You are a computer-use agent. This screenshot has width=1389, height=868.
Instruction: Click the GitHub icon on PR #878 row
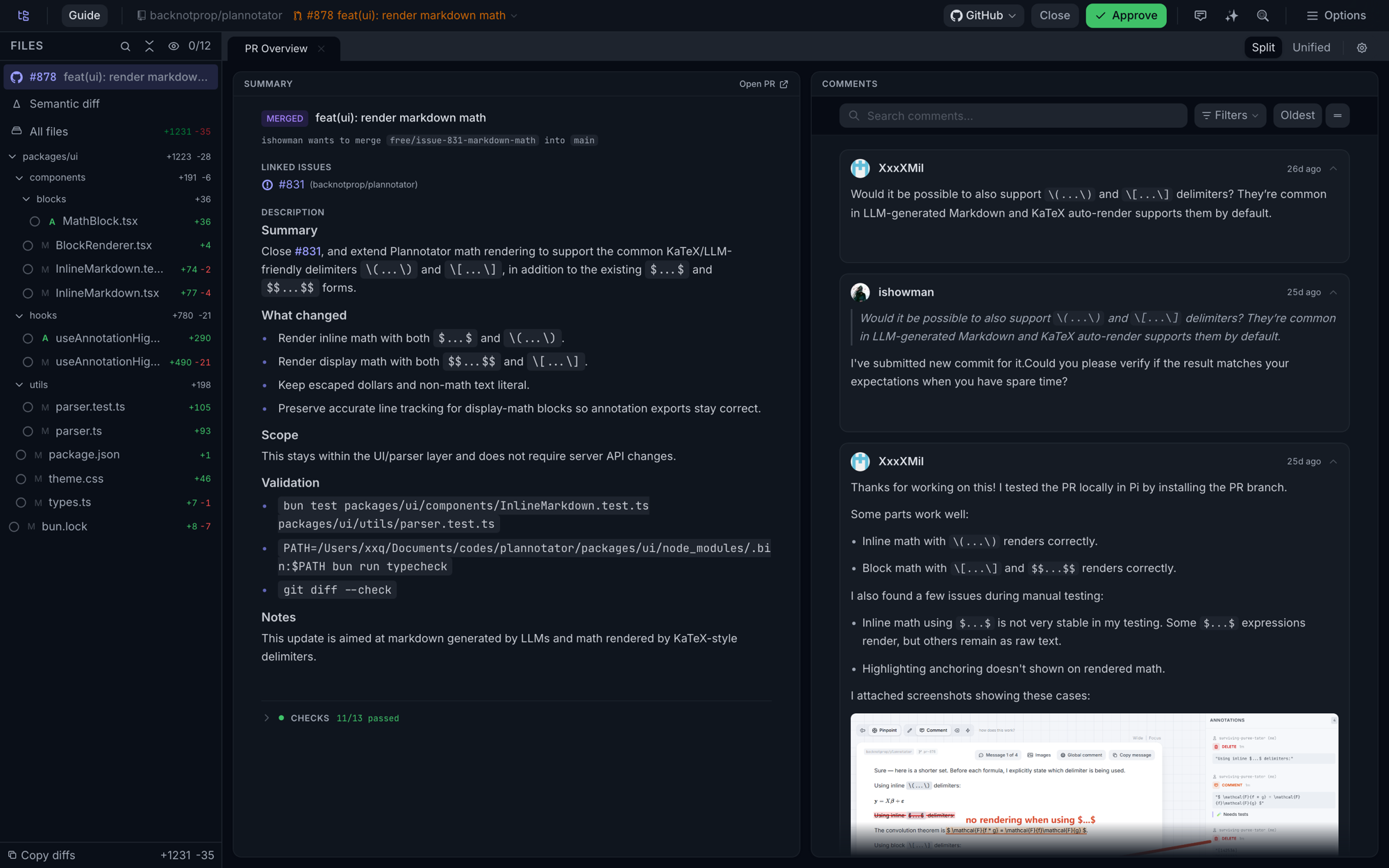(17, 77)
